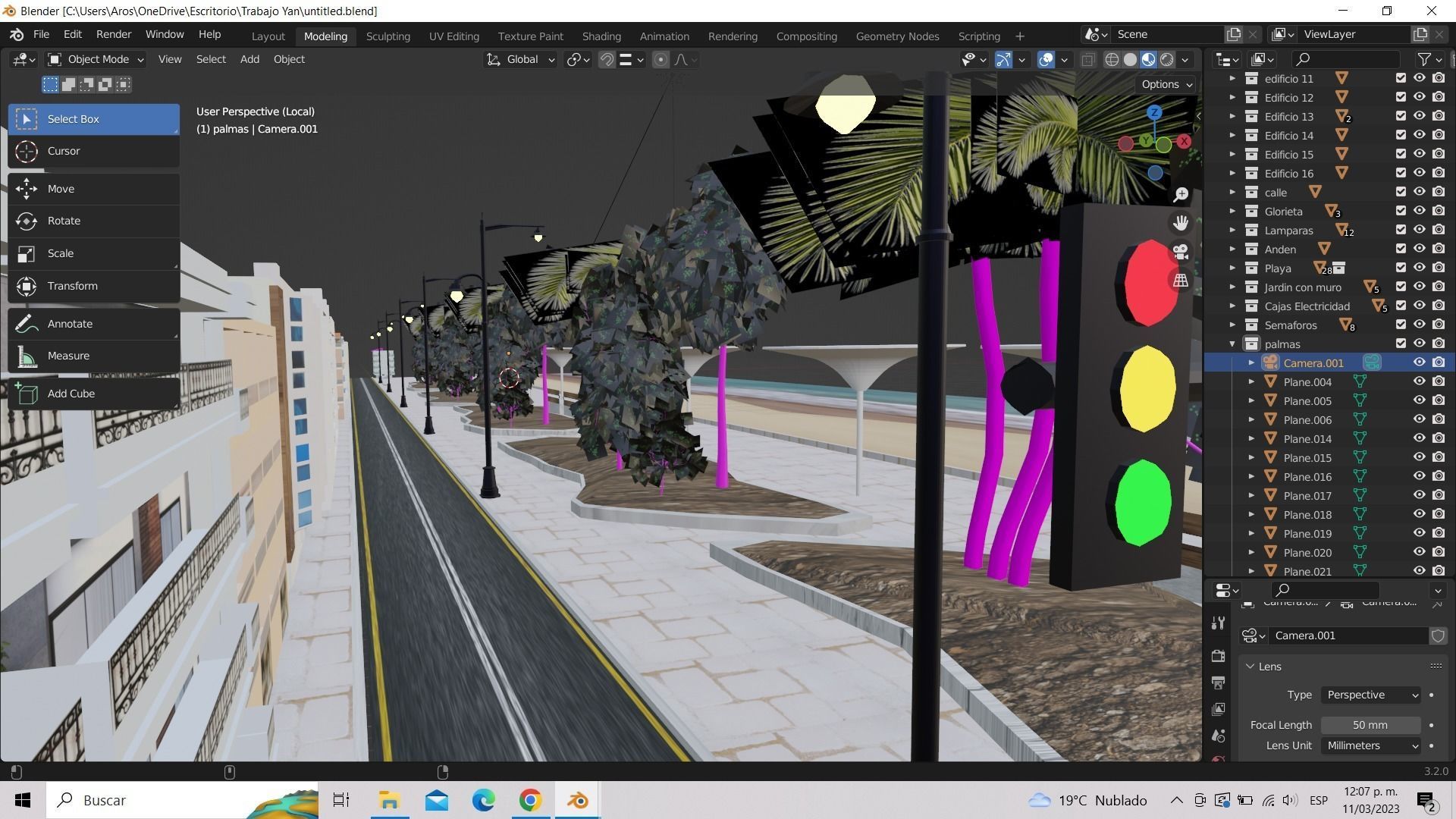Open the Render properties tab
1456x819 pixels.
(1218, 656)
